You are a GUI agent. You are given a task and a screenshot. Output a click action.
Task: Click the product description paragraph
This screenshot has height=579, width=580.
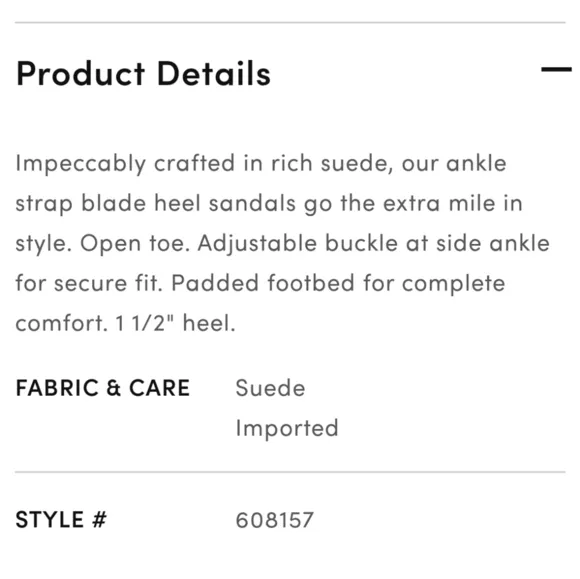click(x=283, y=243)
